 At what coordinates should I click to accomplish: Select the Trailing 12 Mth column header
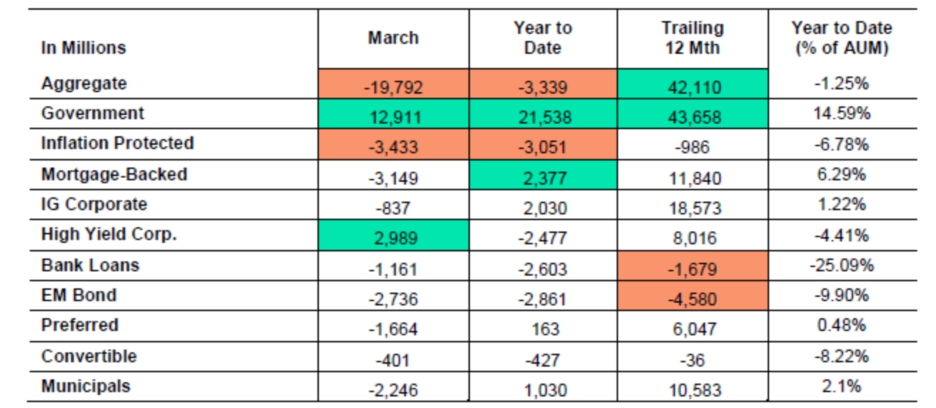click(x=692, y=38)
